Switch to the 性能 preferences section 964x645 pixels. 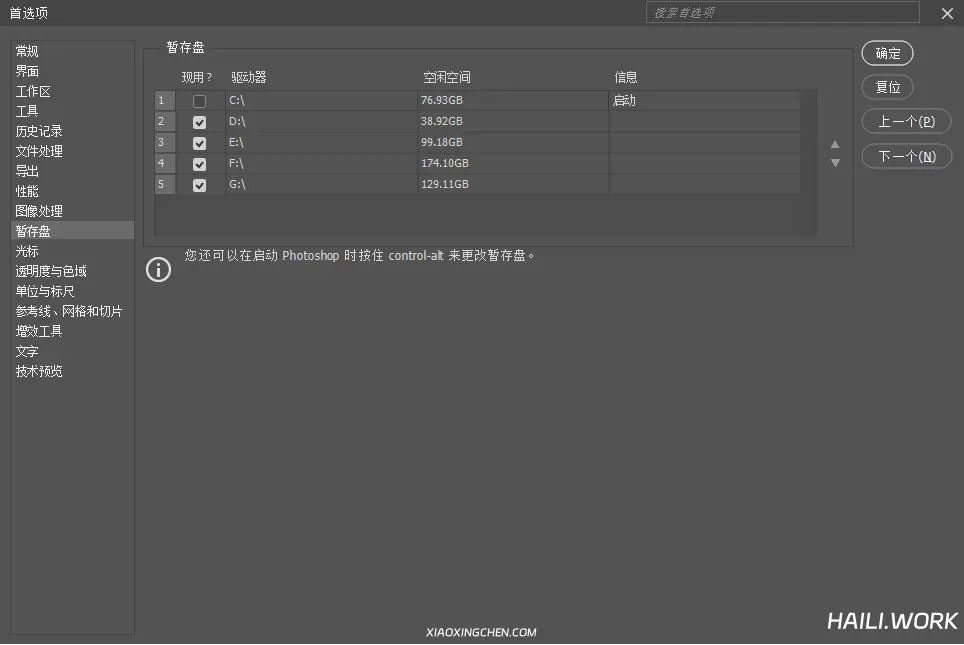coord(28,191)
